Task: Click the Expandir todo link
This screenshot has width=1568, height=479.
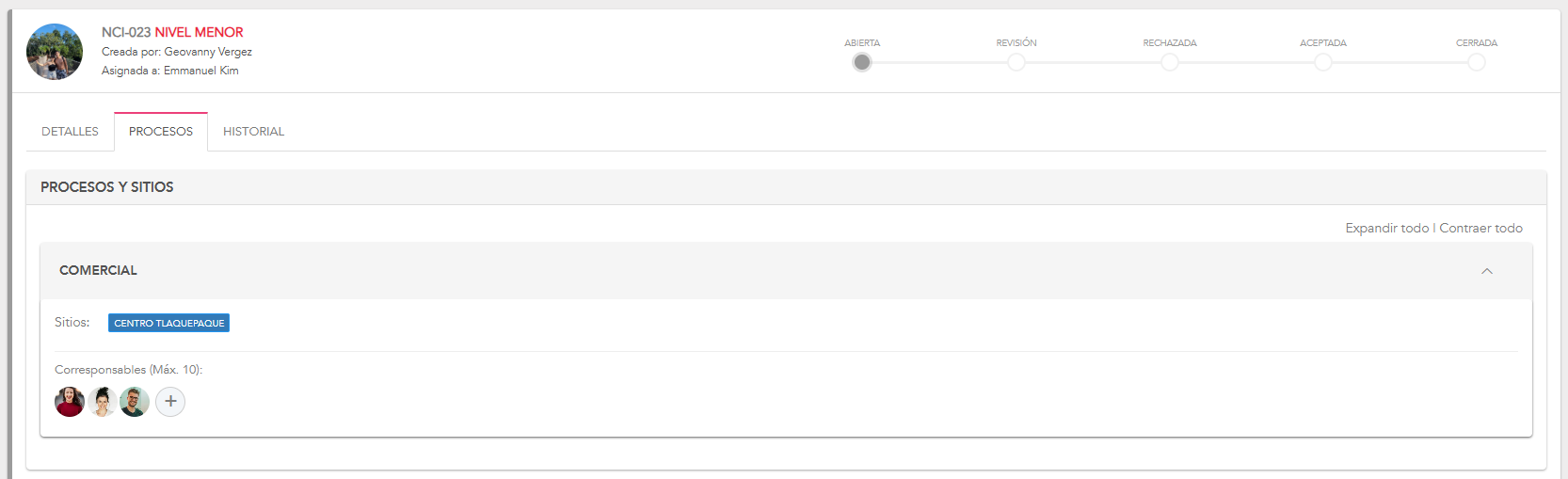Action: coord(1386,228)
